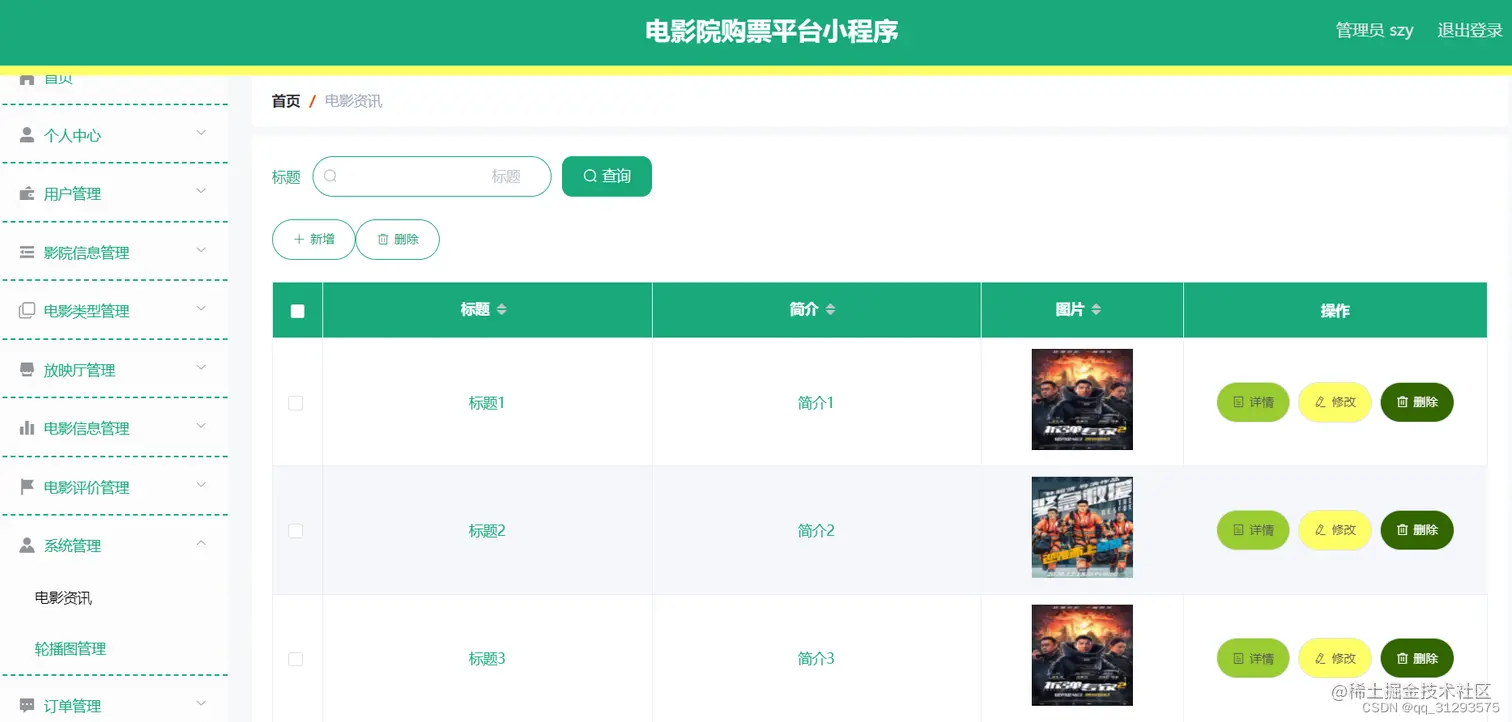Expand the 订单管理 menu chevron
Viewport: 1512px width, 722px height.
click(201, 703)
